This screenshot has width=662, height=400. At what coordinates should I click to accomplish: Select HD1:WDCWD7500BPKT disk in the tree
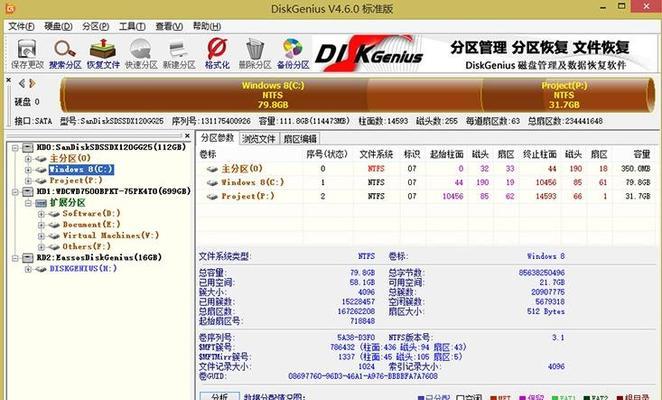114,191
